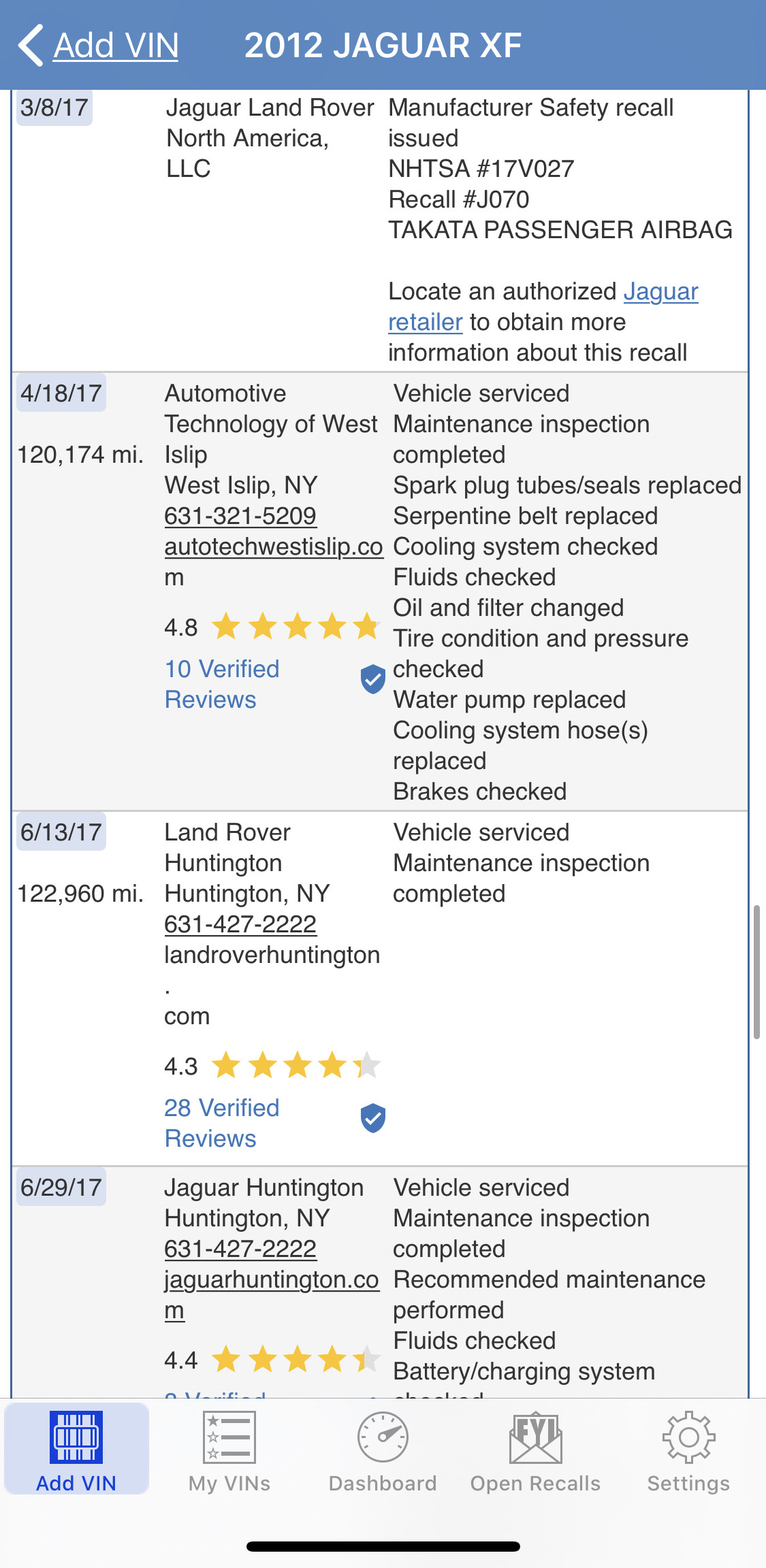View 10 Verified Reviews
Screen dimensions: 766x1568
coord(222,684)
